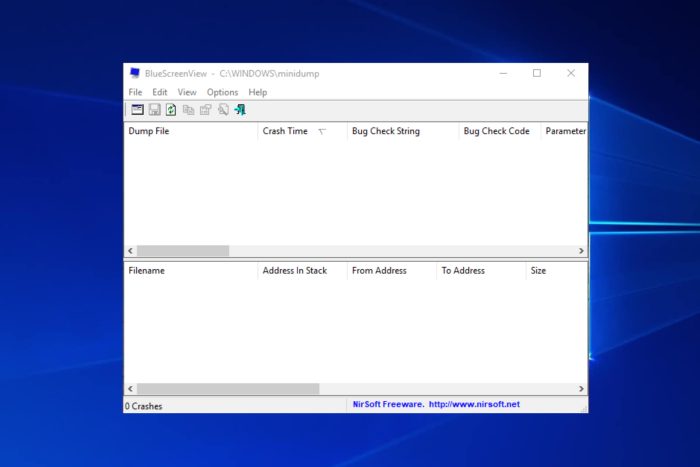This screenshot has width=700, height=467.
Task: Visit the nirsoft.net link in status bar
Action: [474, 404]
